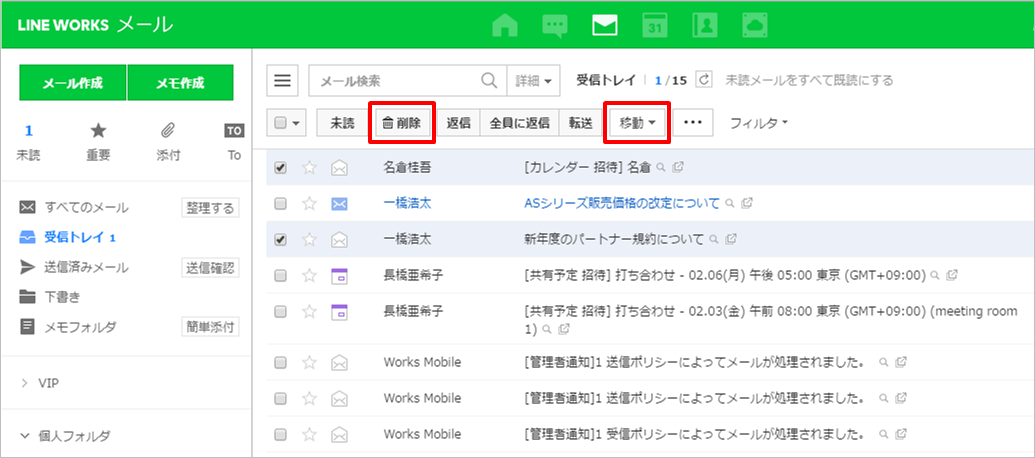The width and height of the screenshot is (1035, 458).
Task: Open the 下書き drafts folder
Action: (x=62, y=297)
